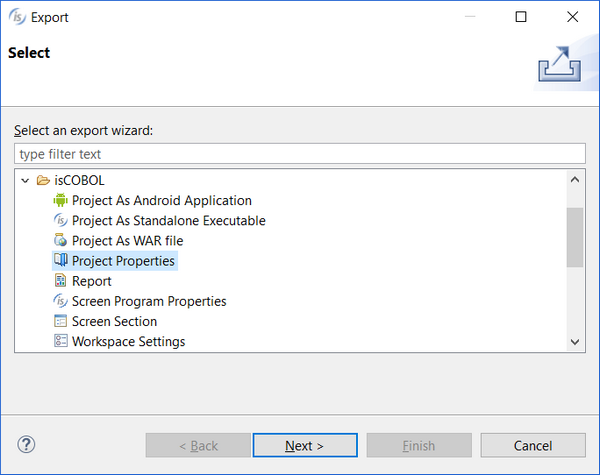Click the isCOBOL folder icon
This screenshot has width=600, height=475.
pos(43,180)
